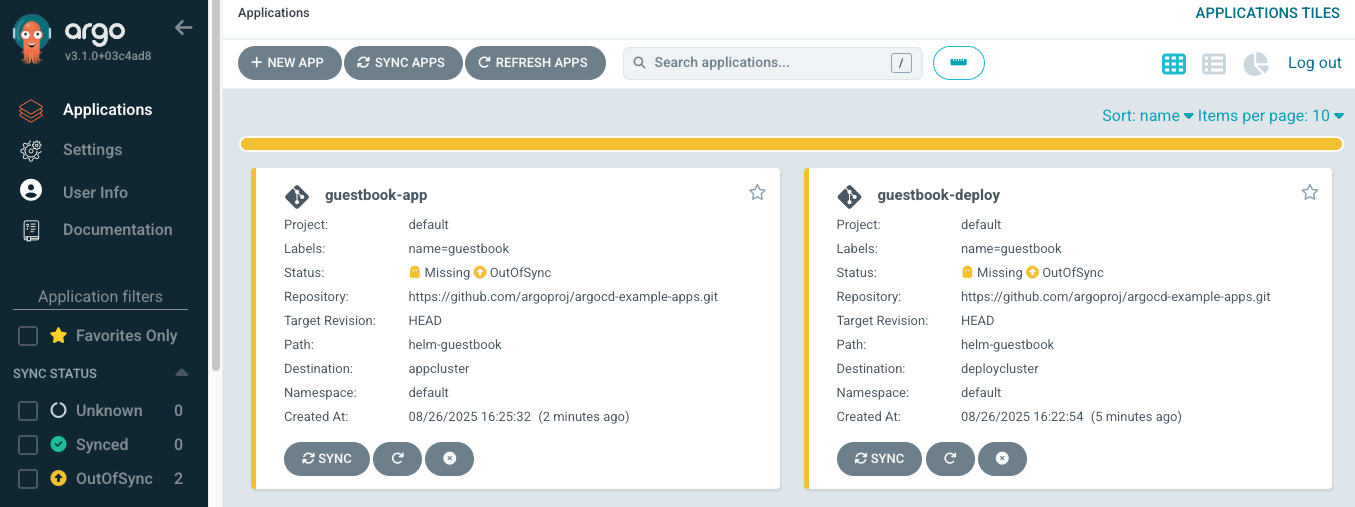Screen dimensions: 1355x507
Task: Click the OutOfSync yellow arrow icon
Action: coord(58,479)
